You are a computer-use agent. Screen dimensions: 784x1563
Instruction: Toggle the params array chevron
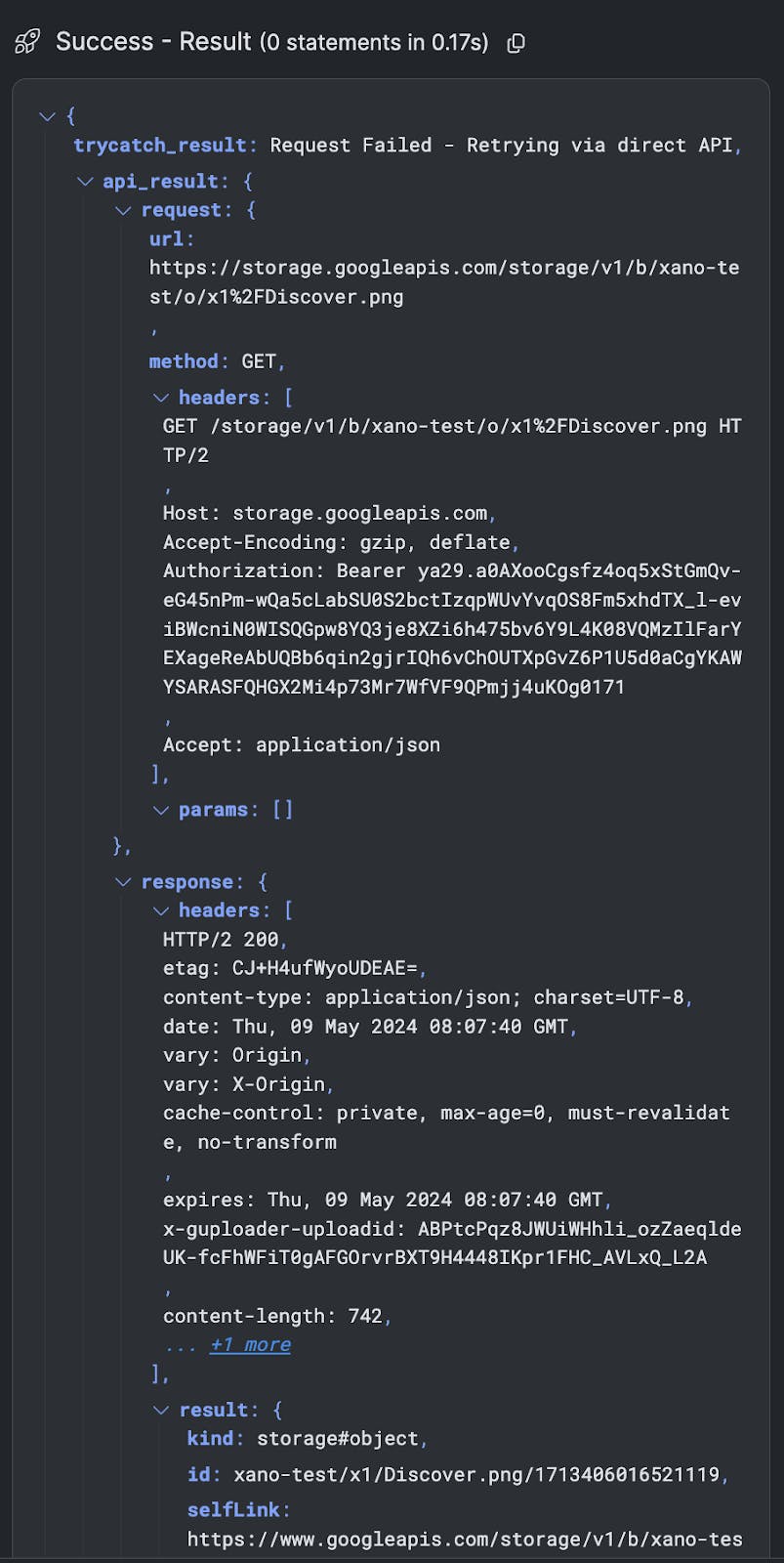coord(161,810)
